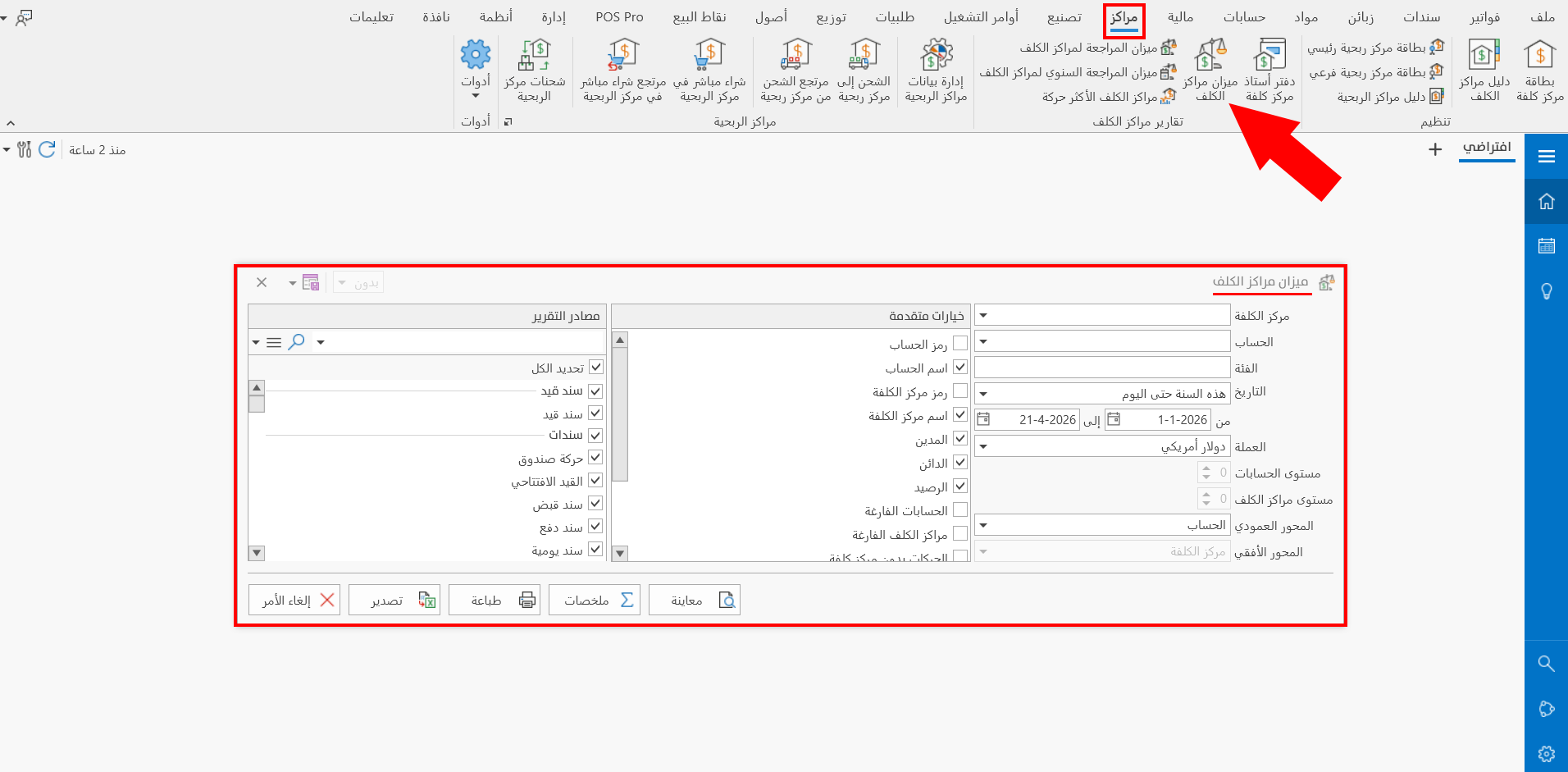Click the lightbulb icon in sidebar
The height and width of the screenshot is (772, 1568).
point(1547,290)
